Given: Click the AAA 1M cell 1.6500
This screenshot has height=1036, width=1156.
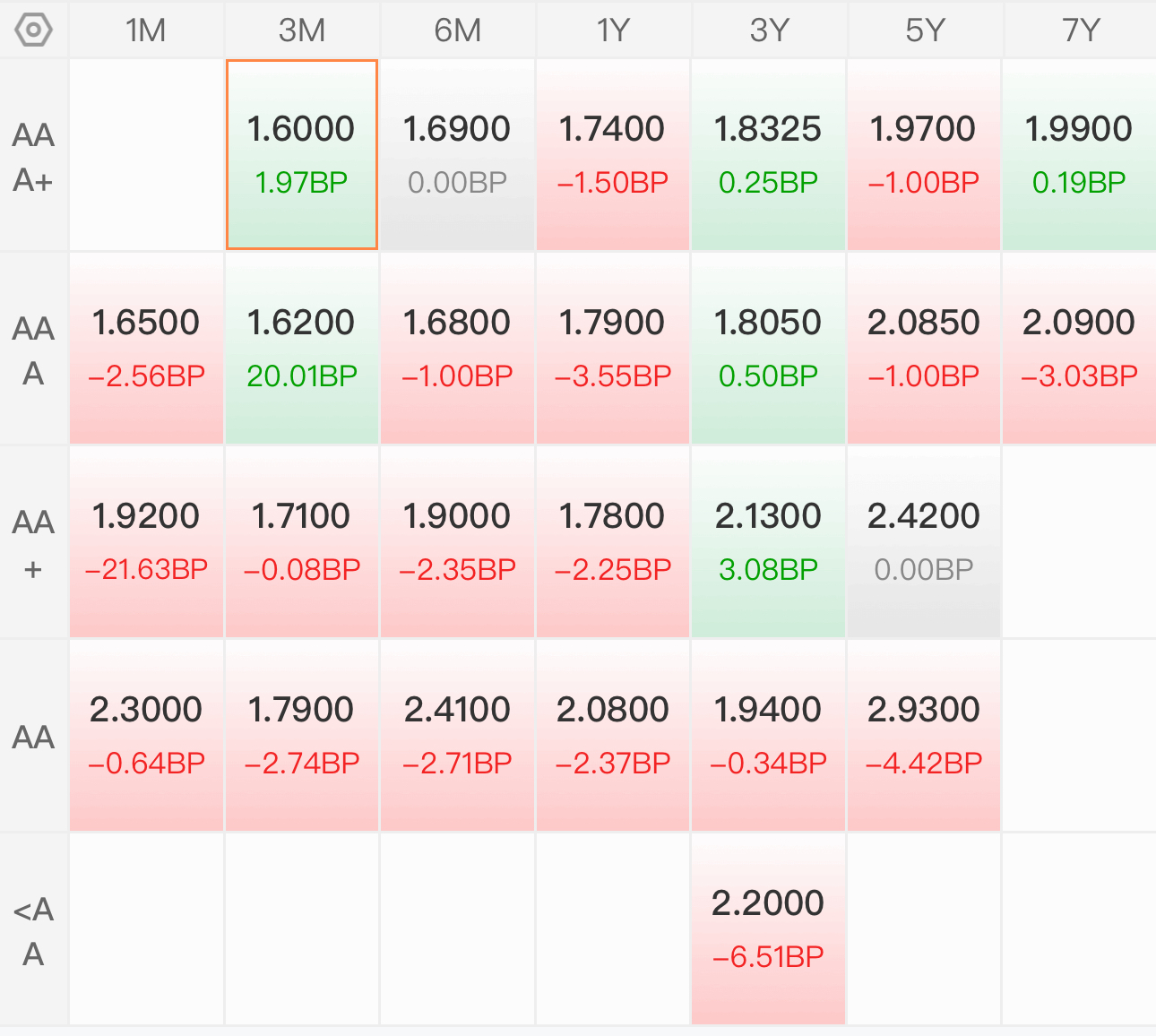Looking at the screenshot, I should click(x=146, y=349).
